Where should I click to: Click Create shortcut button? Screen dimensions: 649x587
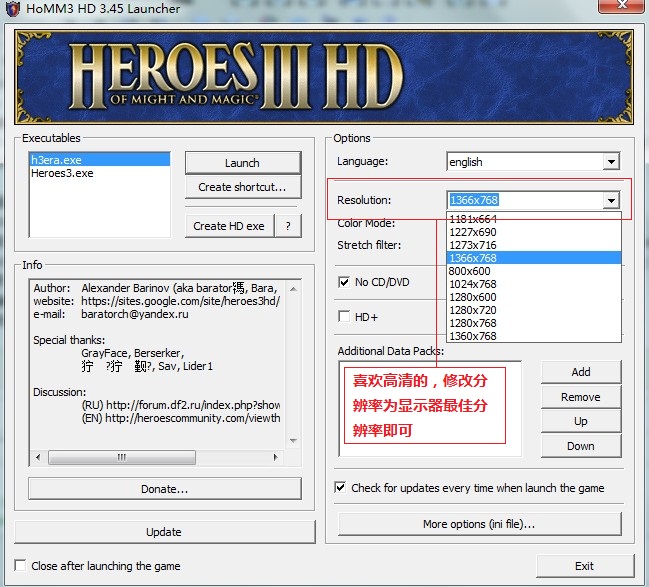coord(242,187)
